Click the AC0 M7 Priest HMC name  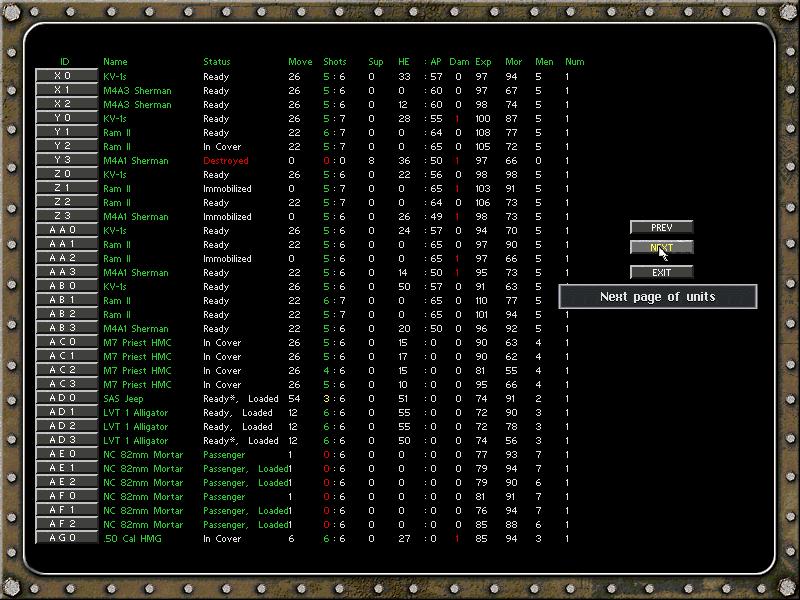tap(137, 343)
